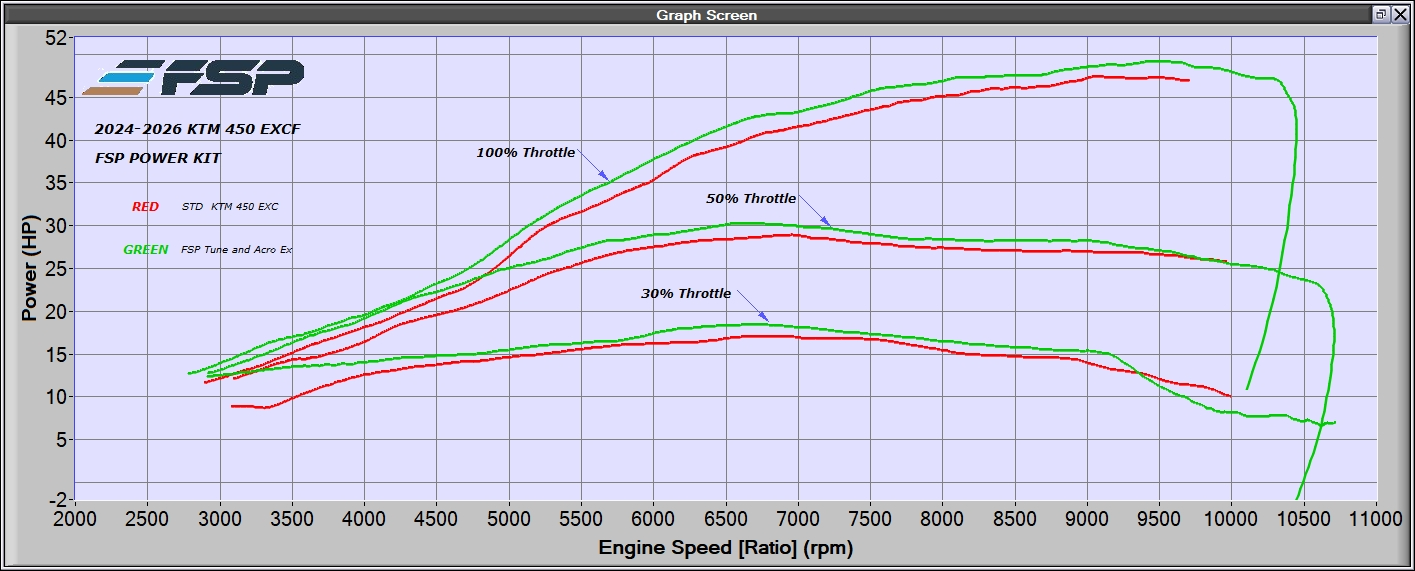Restore down the Graph Screen window
1415x571 pixels.
point(1381,14)
